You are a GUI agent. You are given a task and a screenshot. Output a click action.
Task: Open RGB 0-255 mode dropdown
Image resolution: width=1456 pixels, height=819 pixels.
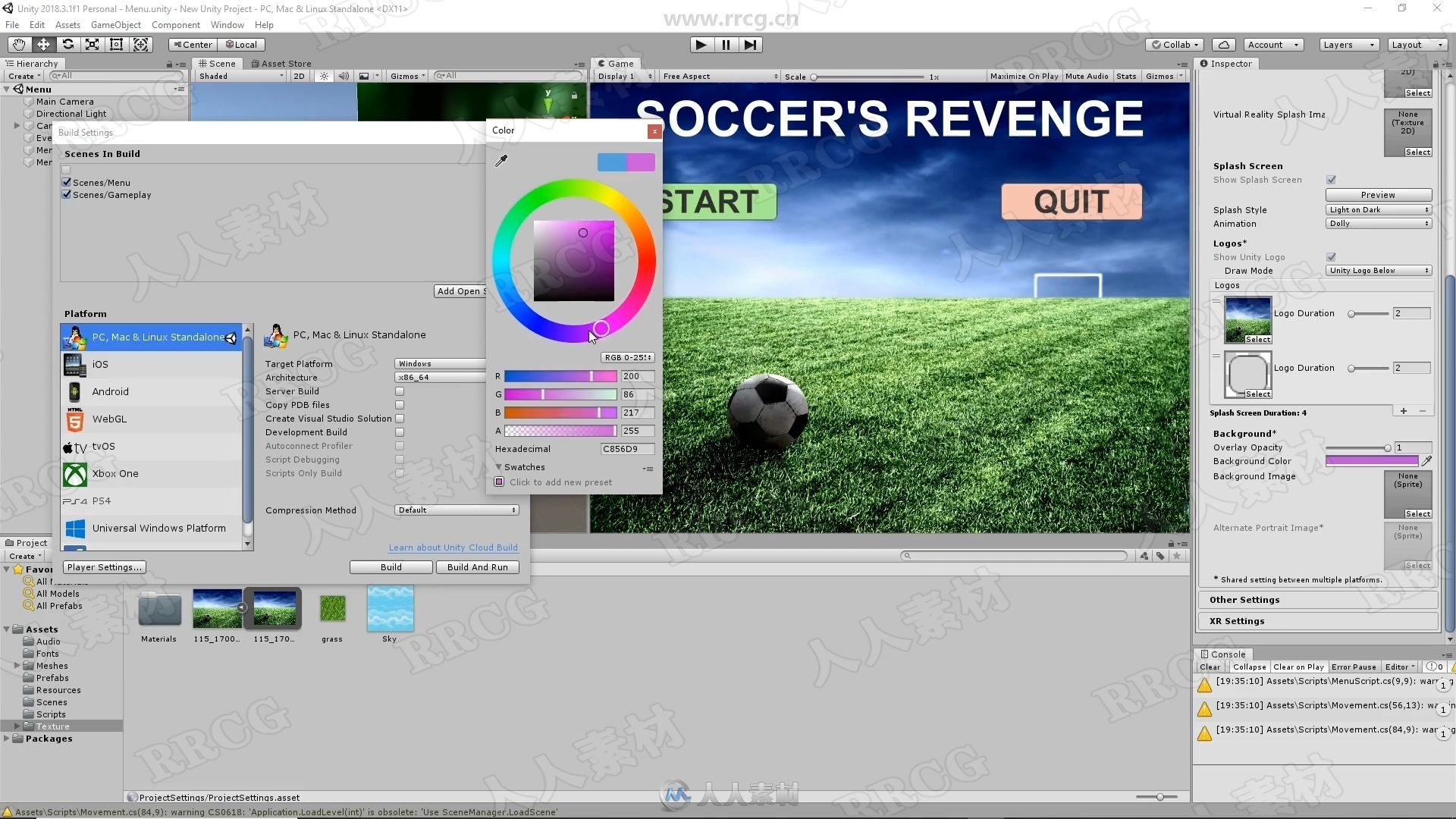coord(627,357)
